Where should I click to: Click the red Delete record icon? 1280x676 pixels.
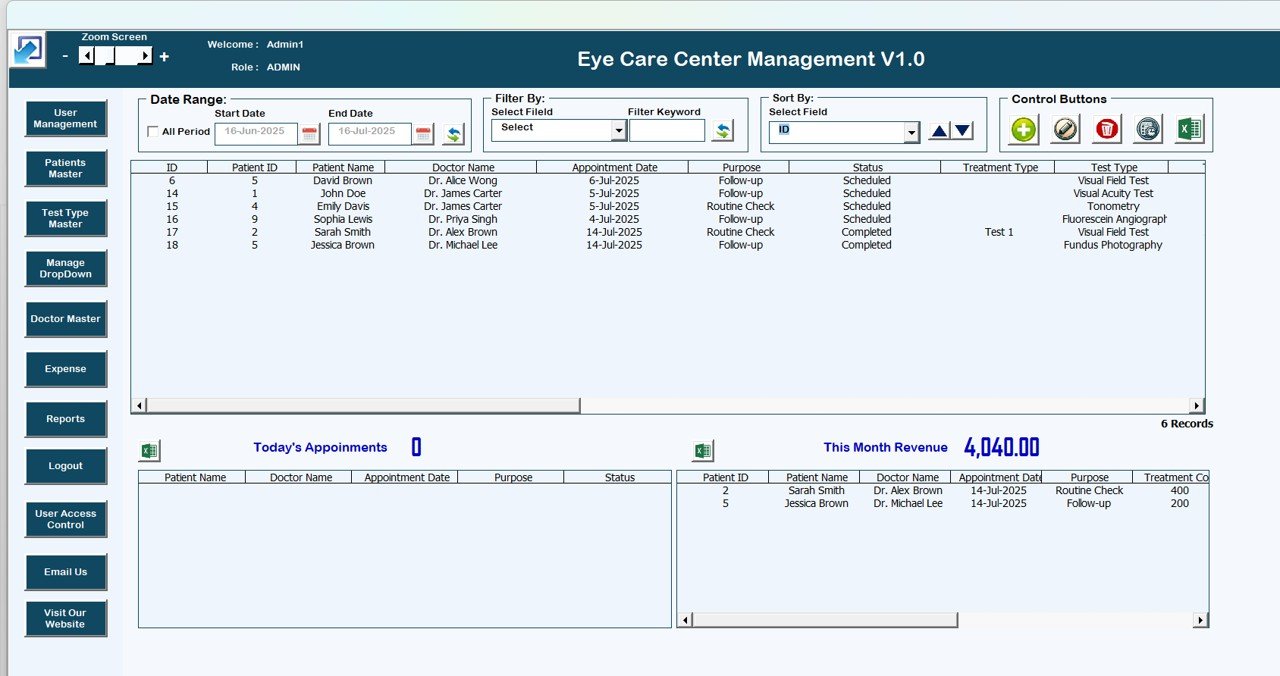pyautogui.click(x=1107, y=129)
